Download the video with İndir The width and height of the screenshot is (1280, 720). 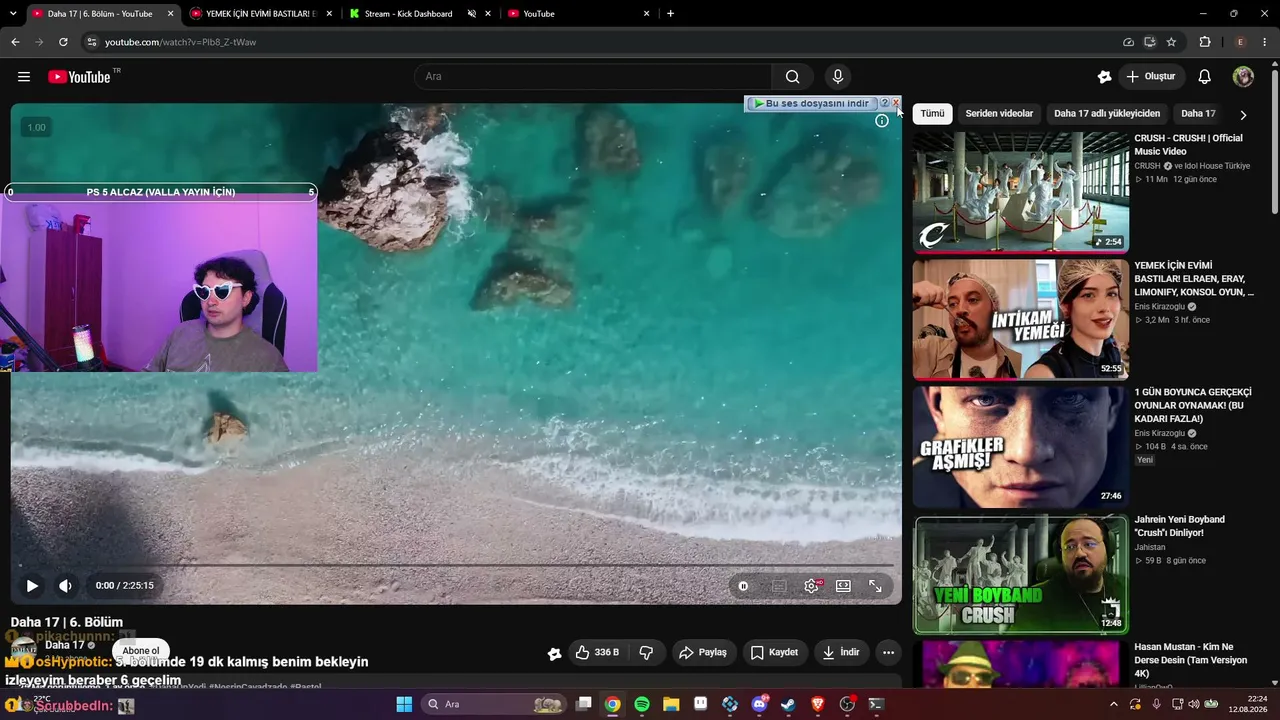tap(840, 652)
